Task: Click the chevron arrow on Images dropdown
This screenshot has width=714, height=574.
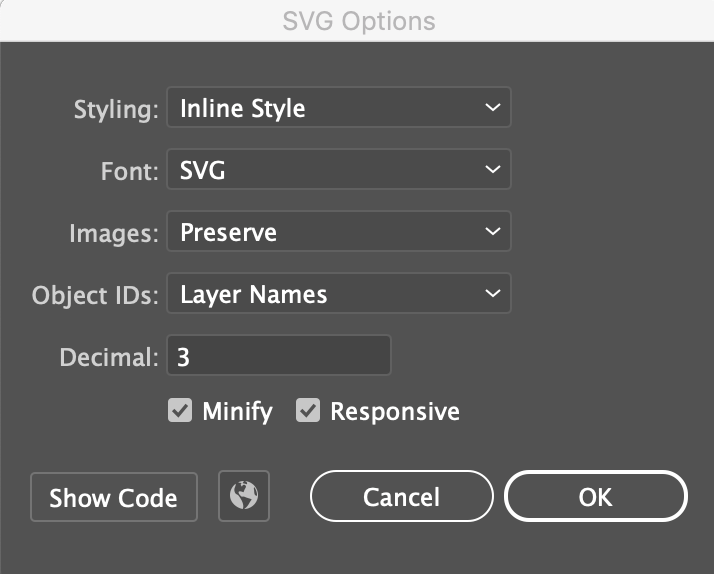Action: click(491, 232)
